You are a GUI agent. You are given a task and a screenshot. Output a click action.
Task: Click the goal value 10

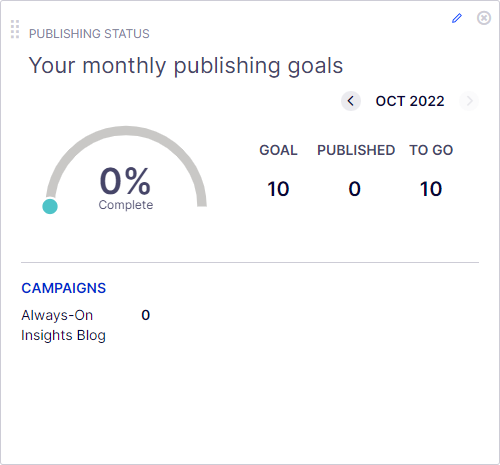[x=278, y=189]
